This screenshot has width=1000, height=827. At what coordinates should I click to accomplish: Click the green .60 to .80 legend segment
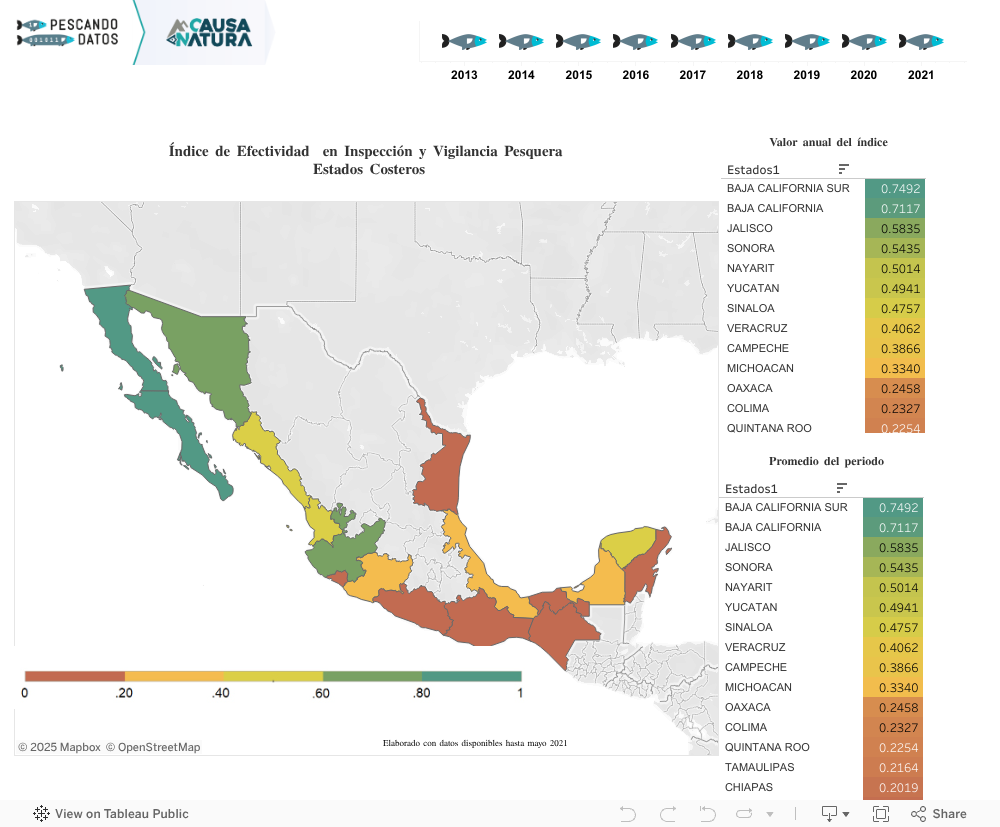(x=372, y=676)
